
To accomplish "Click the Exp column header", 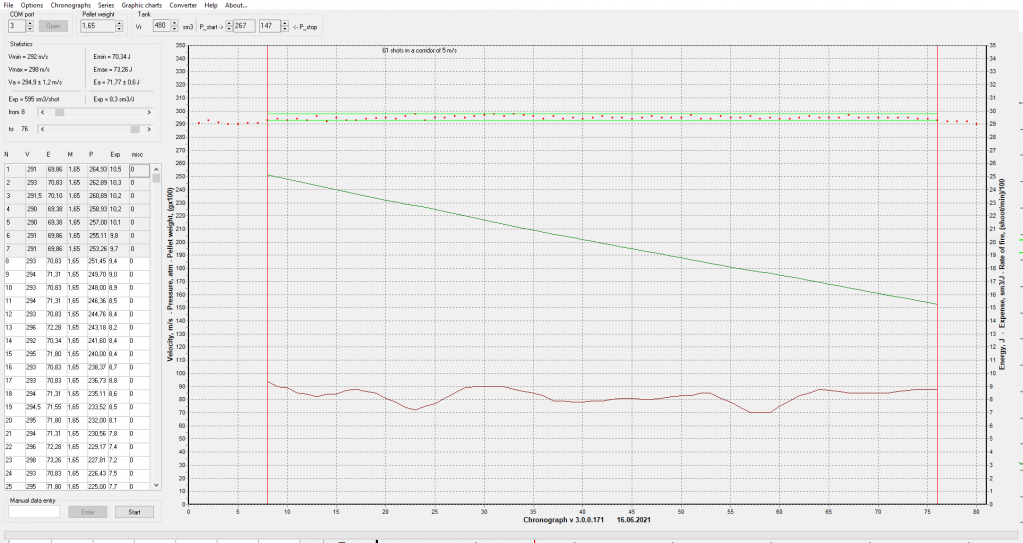I will [115, 155].
